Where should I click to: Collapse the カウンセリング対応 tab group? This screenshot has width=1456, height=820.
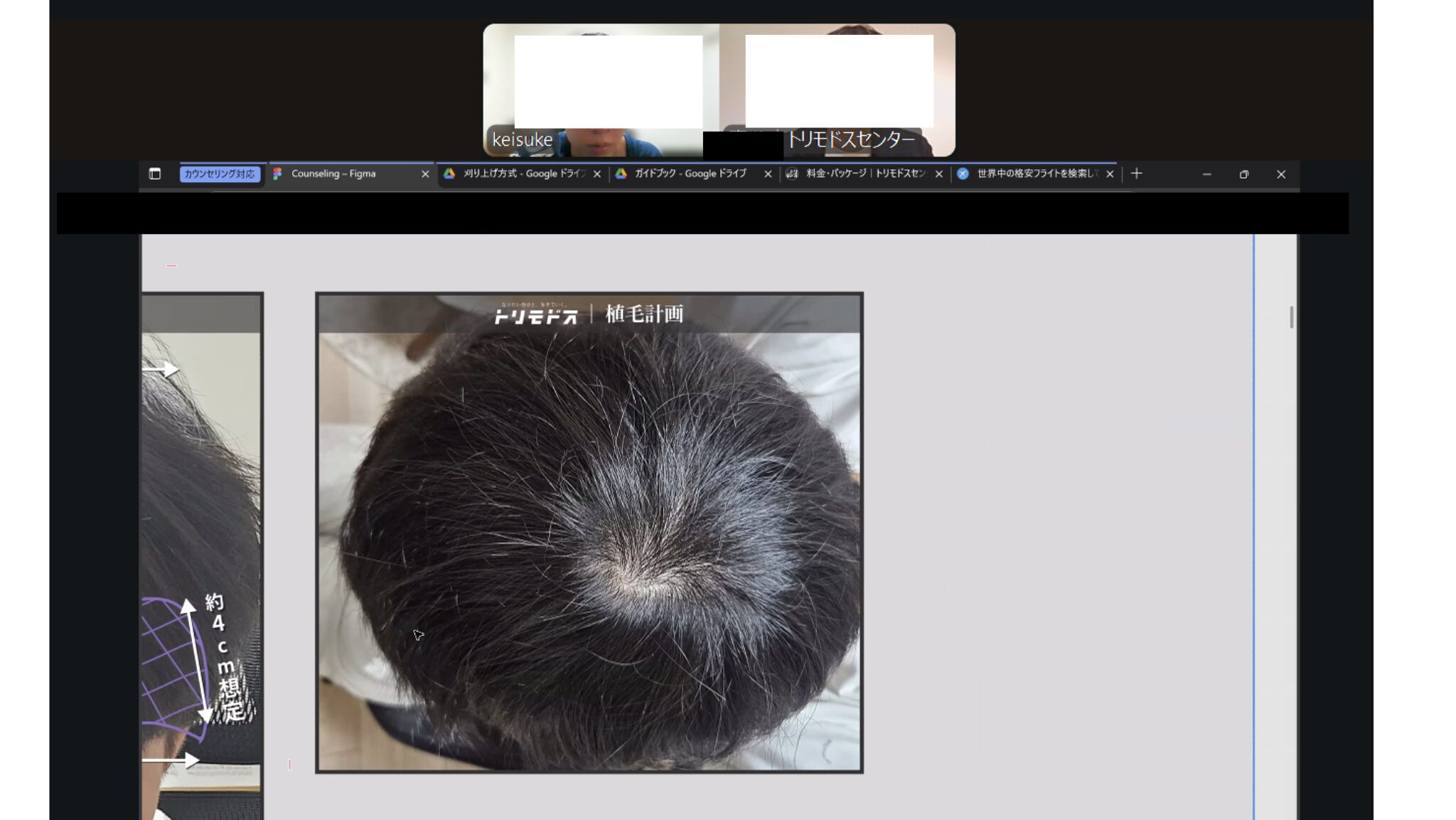click(220, 174)
